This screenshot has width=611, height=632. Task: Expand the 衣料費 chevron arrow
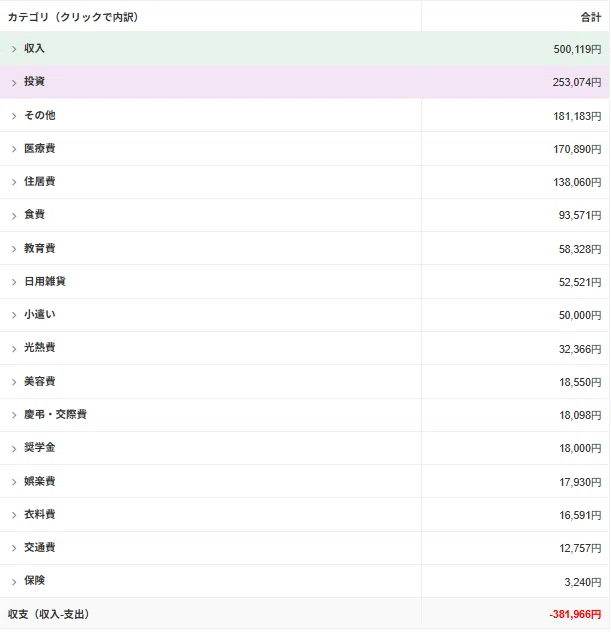point(14,515)
